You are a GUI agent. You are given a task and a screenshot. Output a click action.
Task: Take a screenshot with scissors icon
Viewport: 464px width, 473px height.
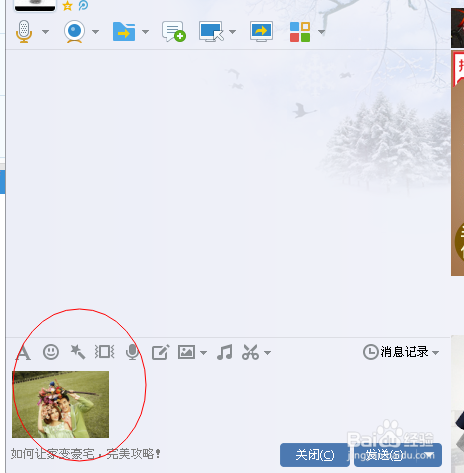pyautogui.click(x=251, y=352)
